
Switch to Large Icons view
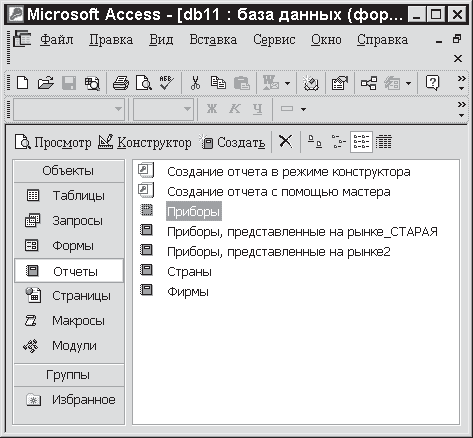click(315, 142)
